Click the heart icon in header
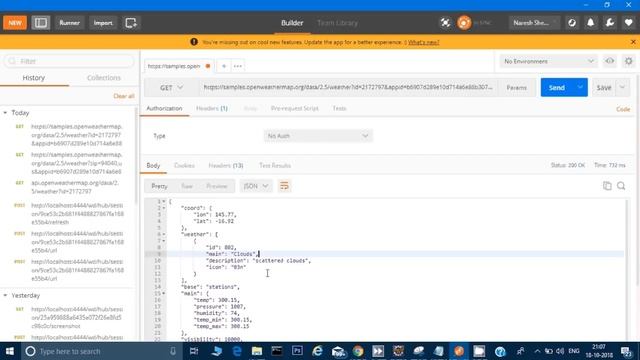Screen dimensions: 640x360 point(629,23)
